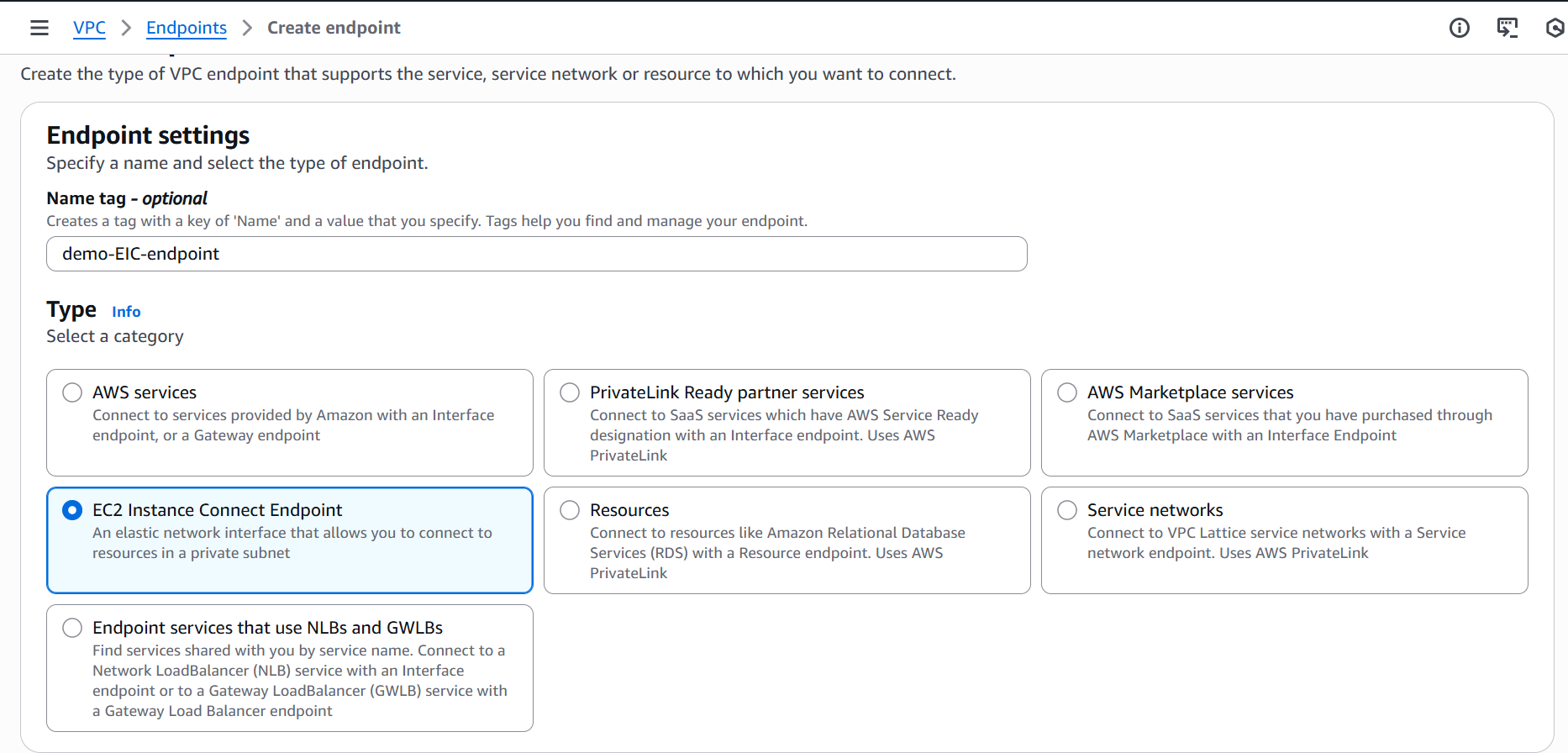Viewport: 1568px width, 753px height.
Task: Select the AWS Marketplace services radio button
Action: click(1067, 392)
